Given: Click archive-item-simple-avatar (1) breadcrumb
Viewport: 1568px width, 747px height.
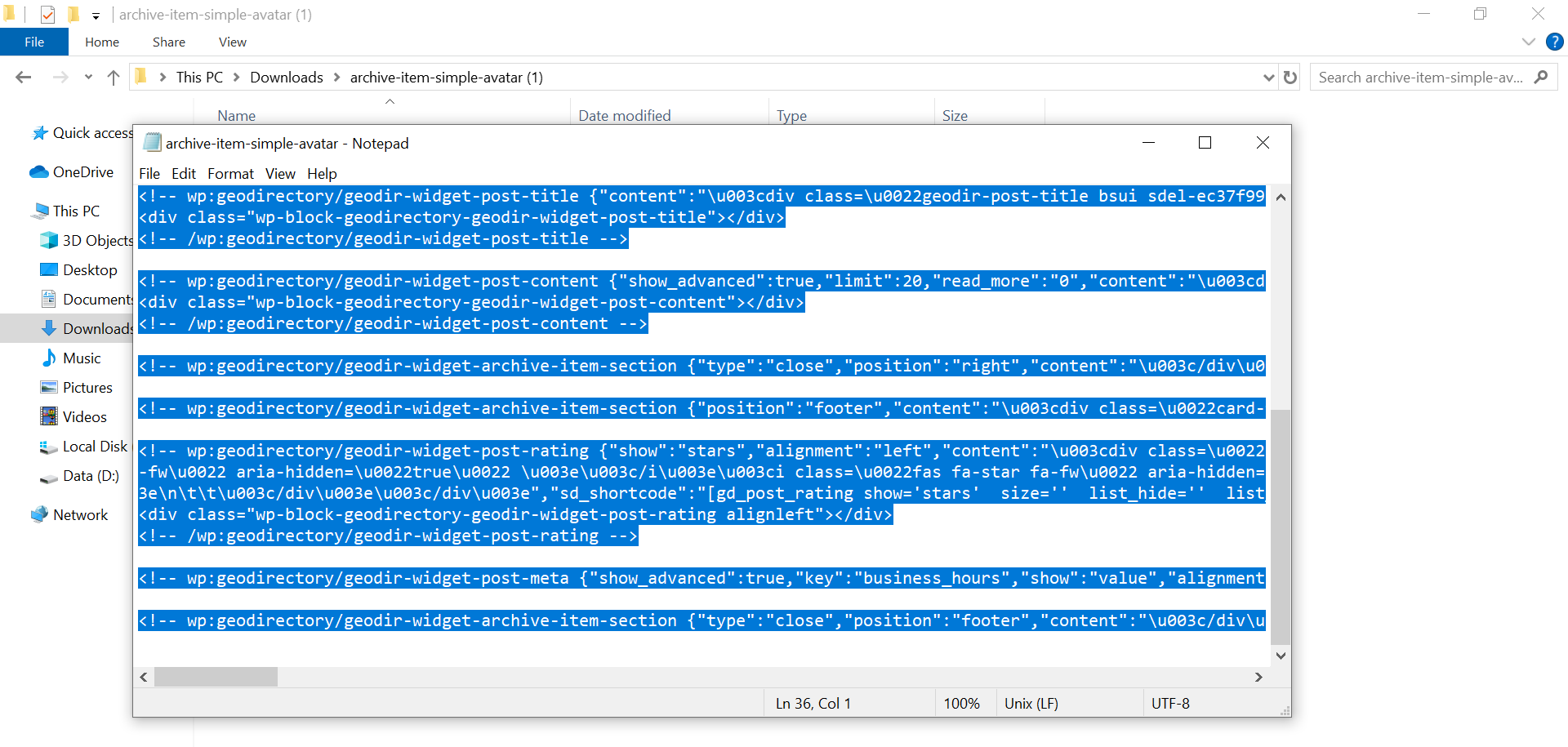Looking at the screenshot, I should pyautogui.click(x=447, y=78).
